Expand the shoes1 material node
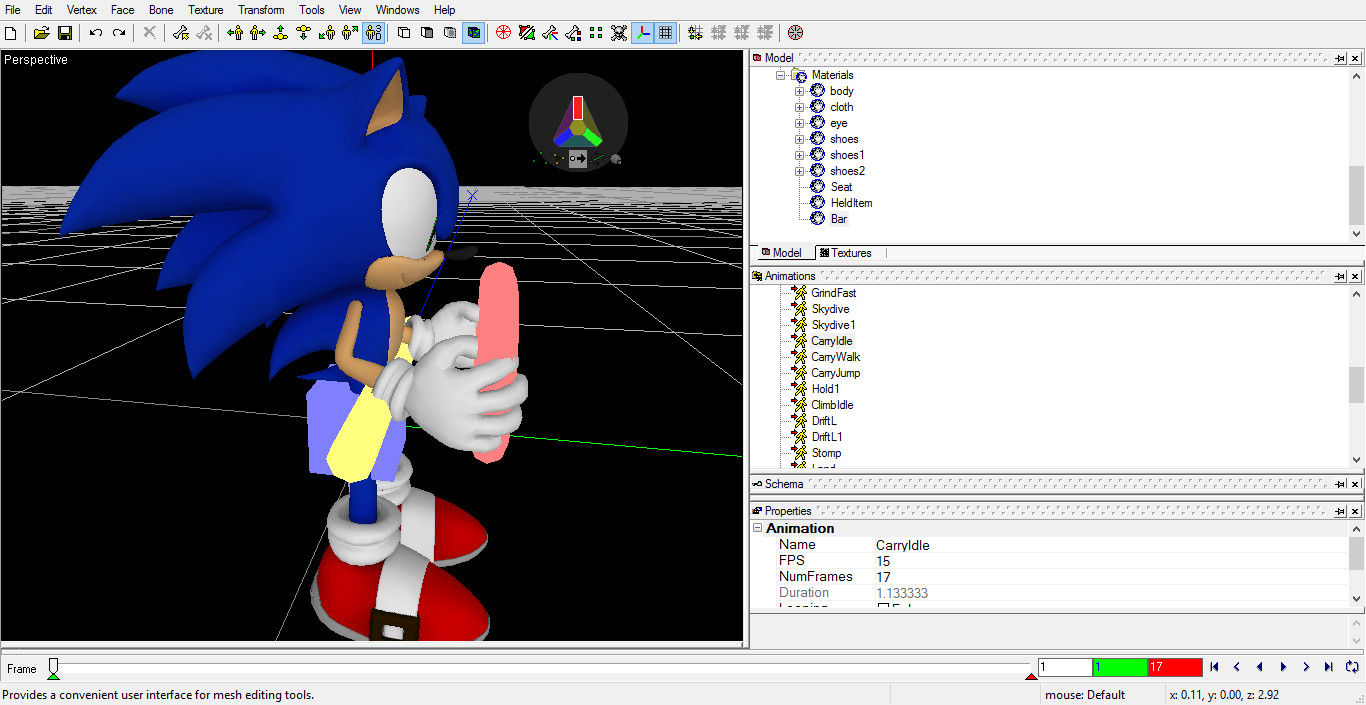This screenshot has height=705, width=1366. tap(799, 154)
